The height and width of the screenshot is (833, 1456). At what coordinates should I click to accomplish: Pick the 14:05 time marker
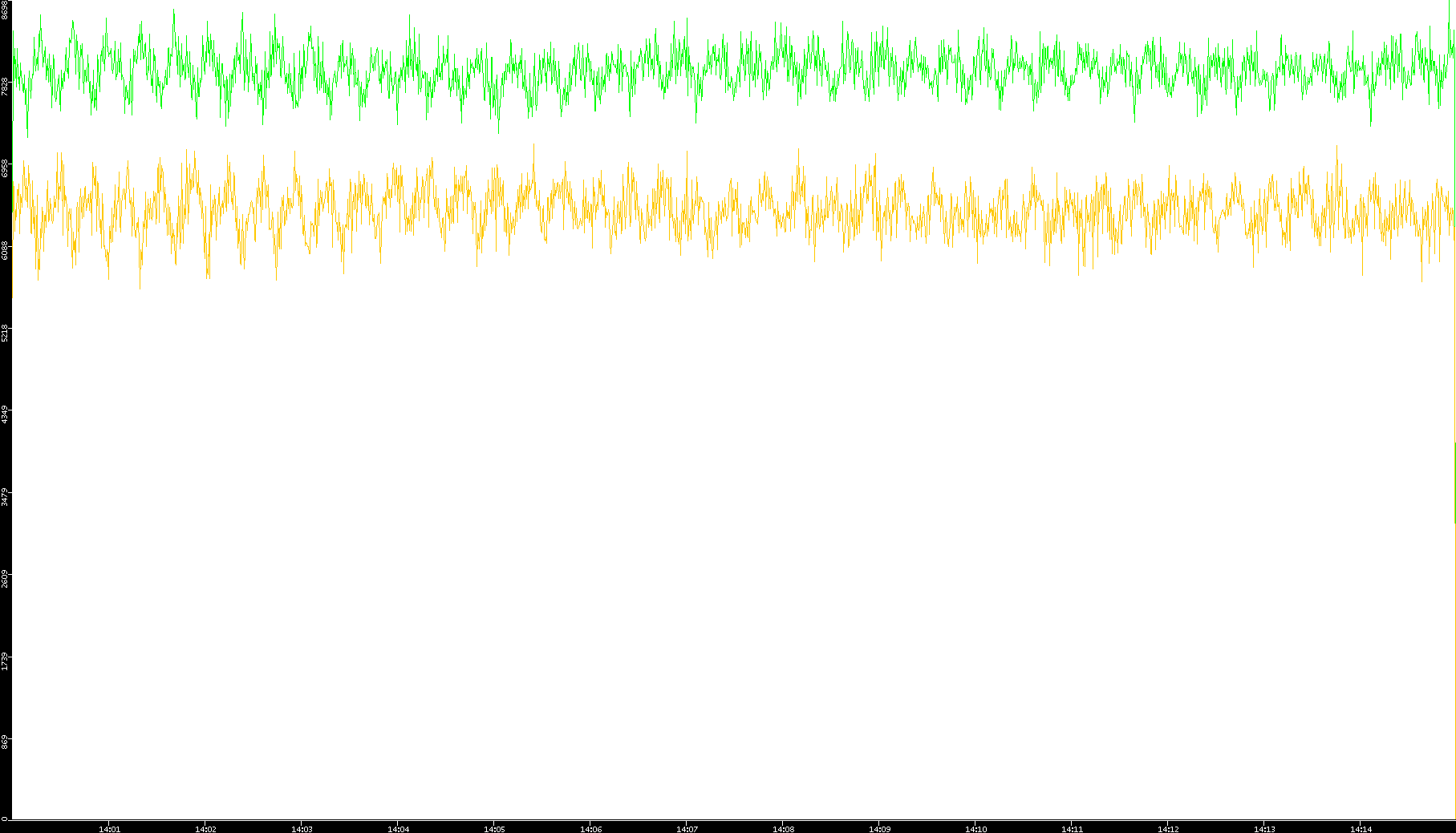(494, 829)
